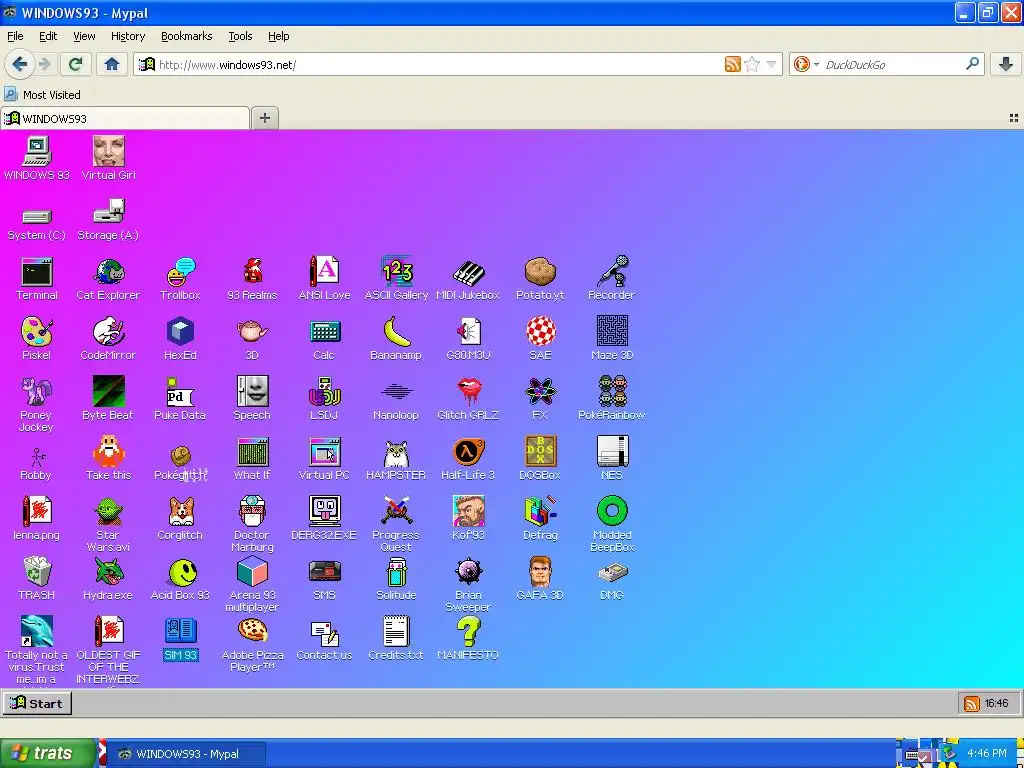Subscribe via address bar RSS icon
Screen dimensions: 1024x768
(x=733, y=64)
